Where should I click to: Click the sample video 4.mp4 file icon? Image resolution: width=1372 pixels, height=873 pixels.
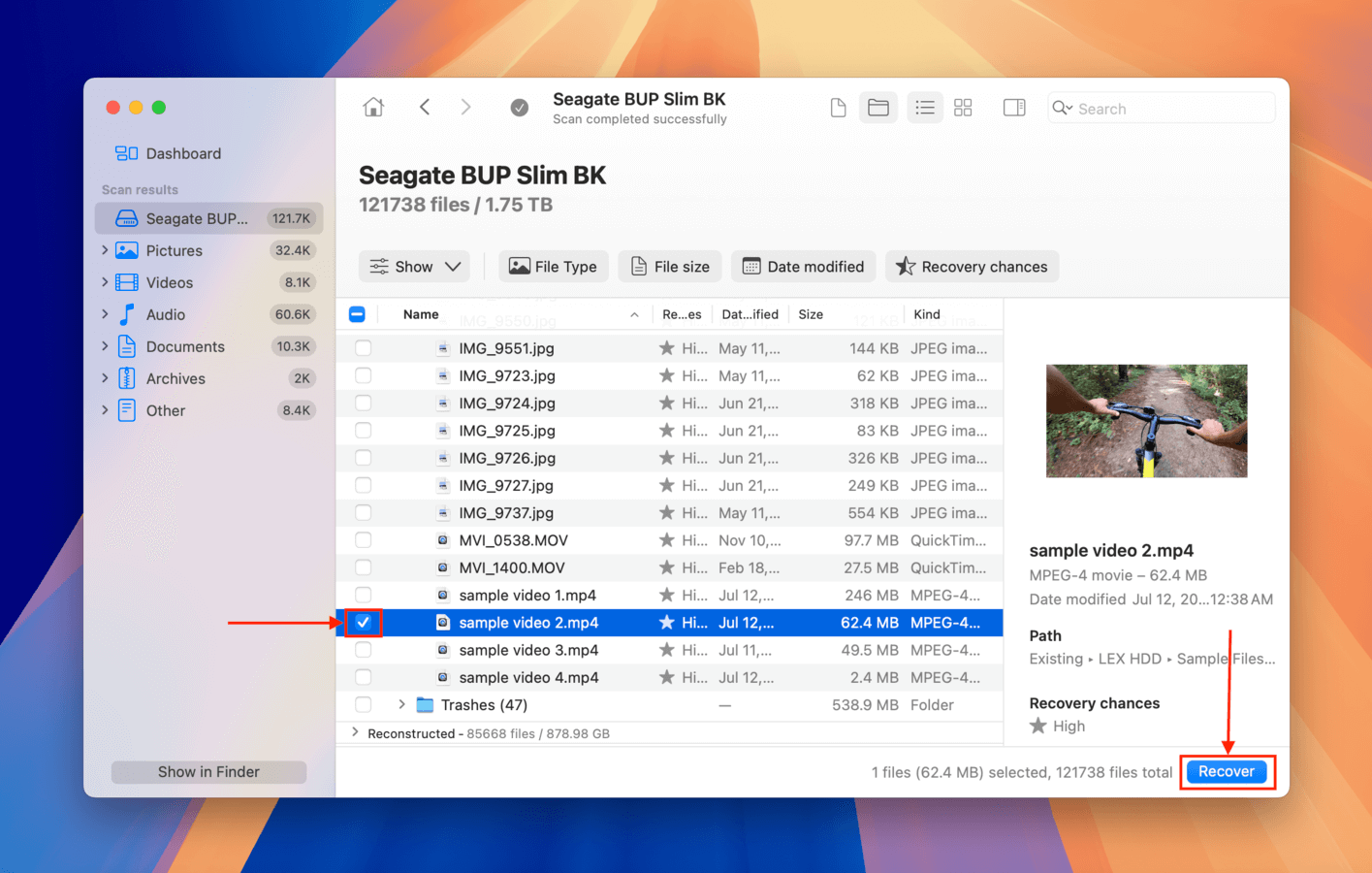(443, 677)
